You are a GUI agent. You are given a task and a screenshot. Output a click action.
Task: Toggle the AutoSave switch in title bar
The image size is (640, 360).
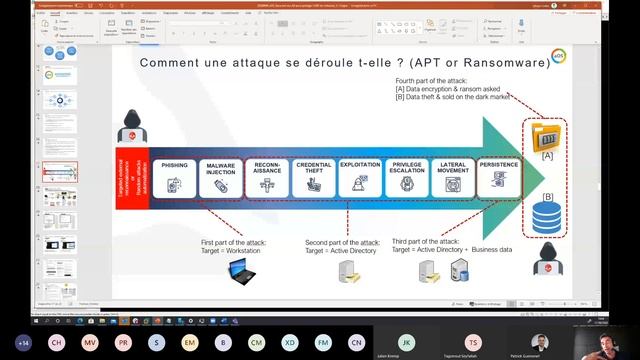(x=79, y=5)
